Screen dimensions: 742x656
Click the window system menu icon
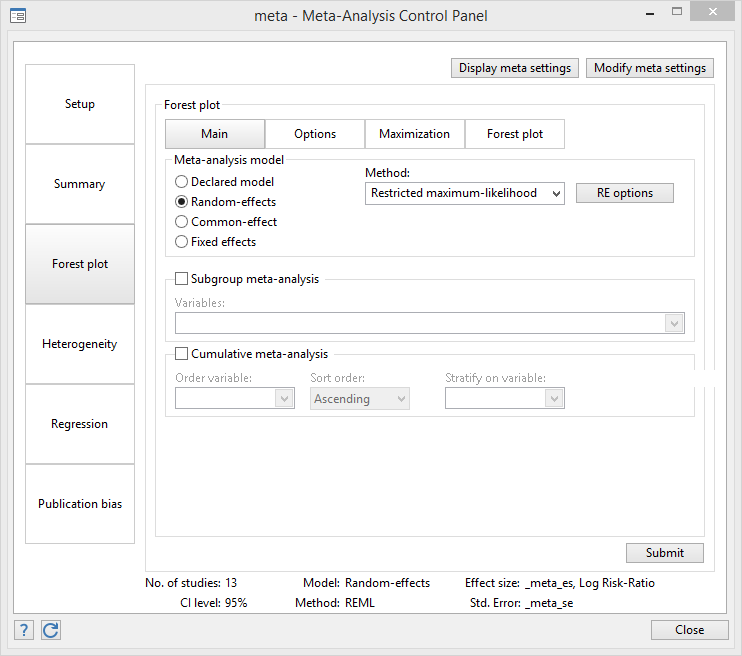click(18, 15)
